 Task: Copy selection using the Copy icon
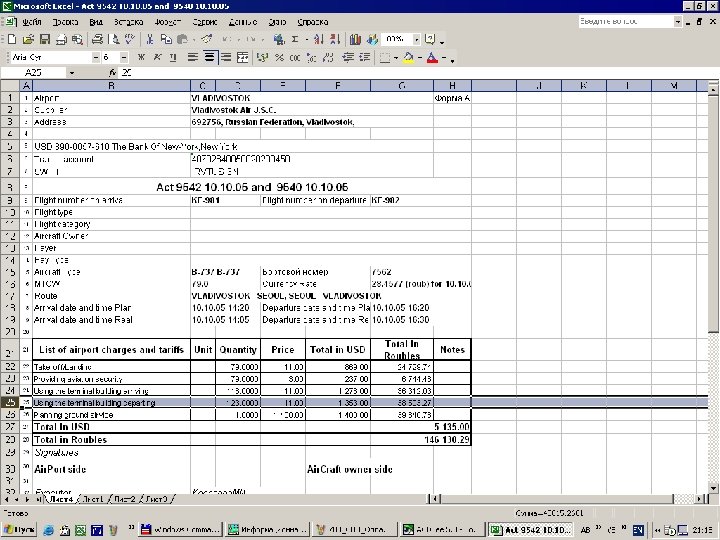[x=166, y=39]
